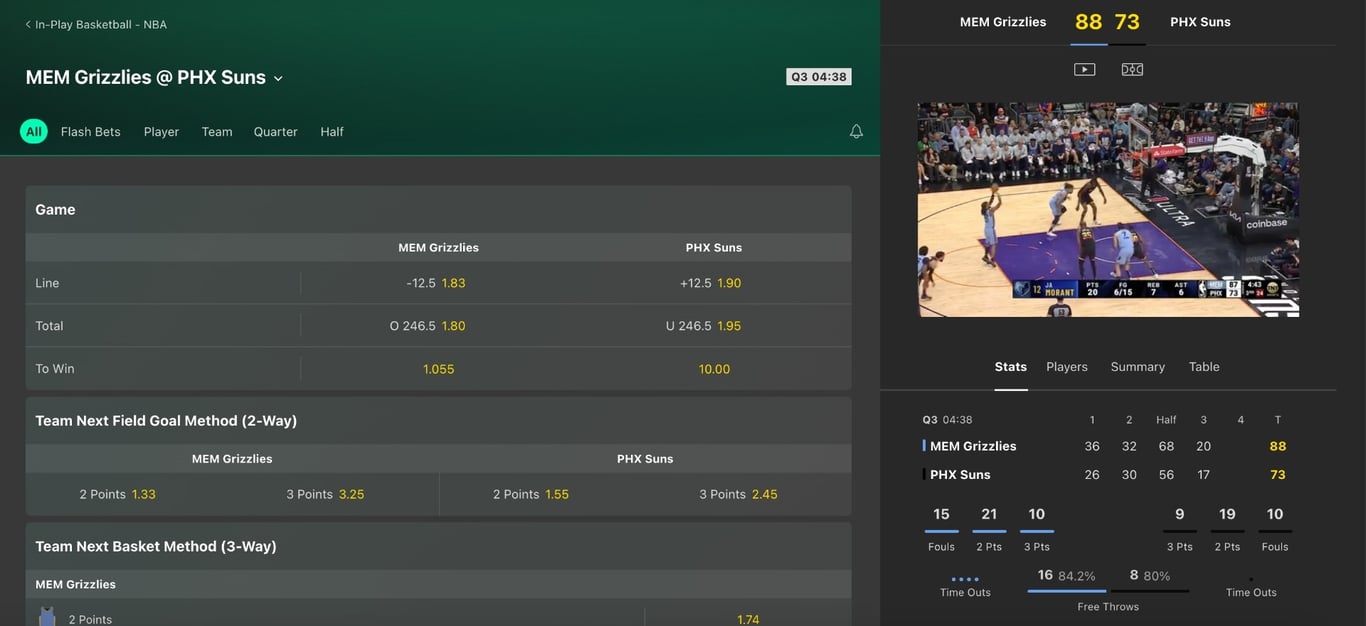
Task: Select Grizzlies 2 Points next field goal 1.33
Action: point(118,494)
